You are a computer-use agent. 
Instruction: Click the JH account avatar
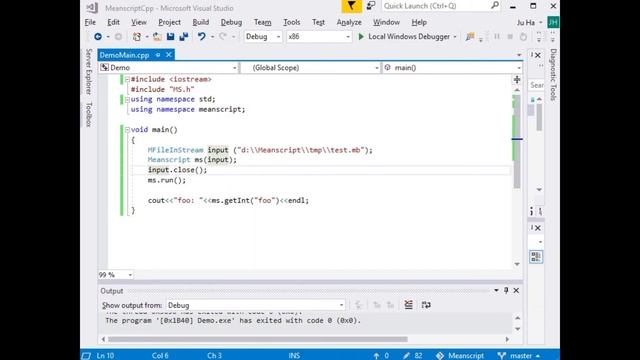click(x=553, y=22)
